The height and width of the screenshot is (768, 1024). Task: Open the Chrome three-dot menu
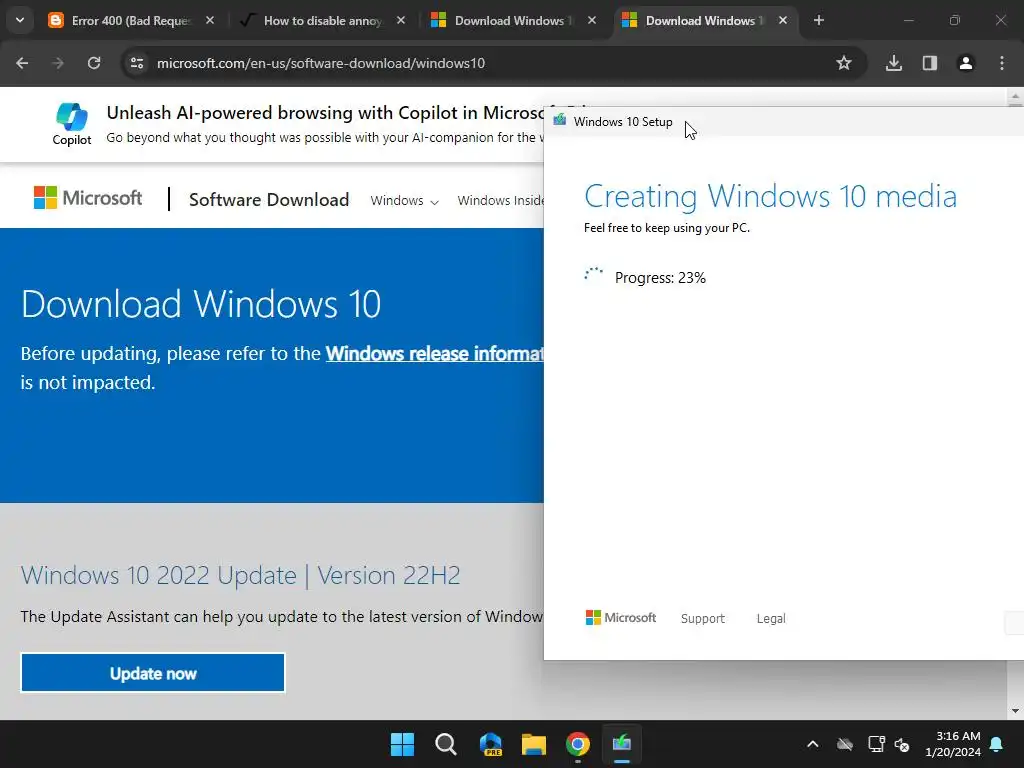pyautogui.click(x=1002, y=63)
